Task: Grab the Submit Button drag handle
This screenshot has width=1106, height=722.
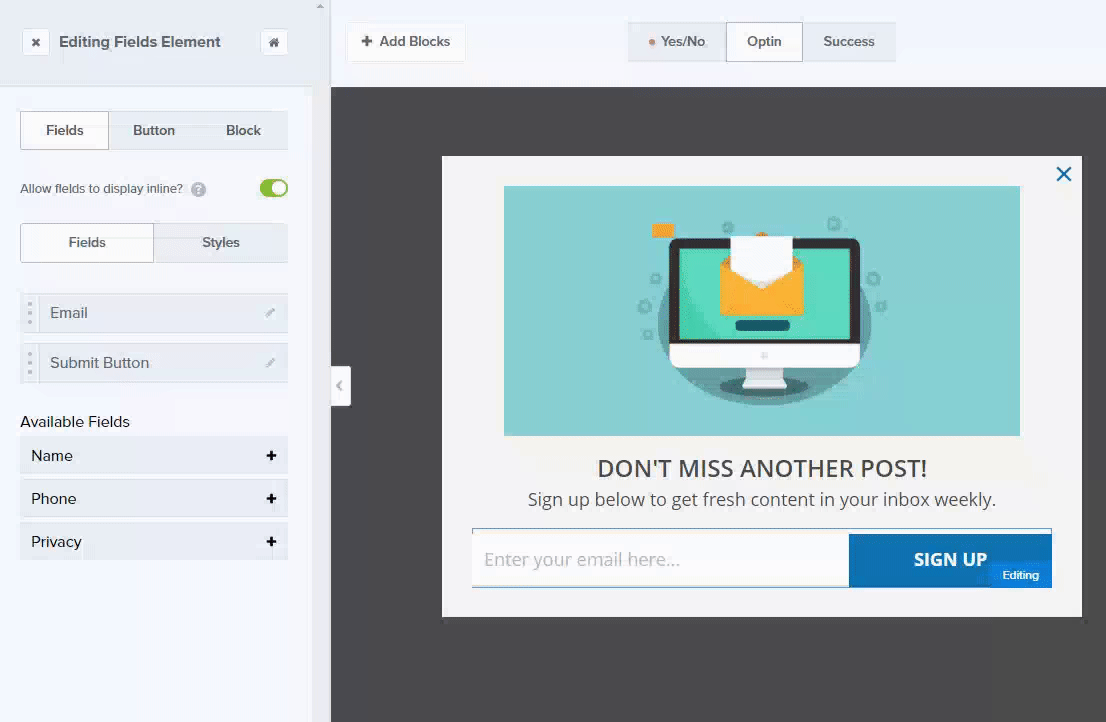Action: (30, 363)
